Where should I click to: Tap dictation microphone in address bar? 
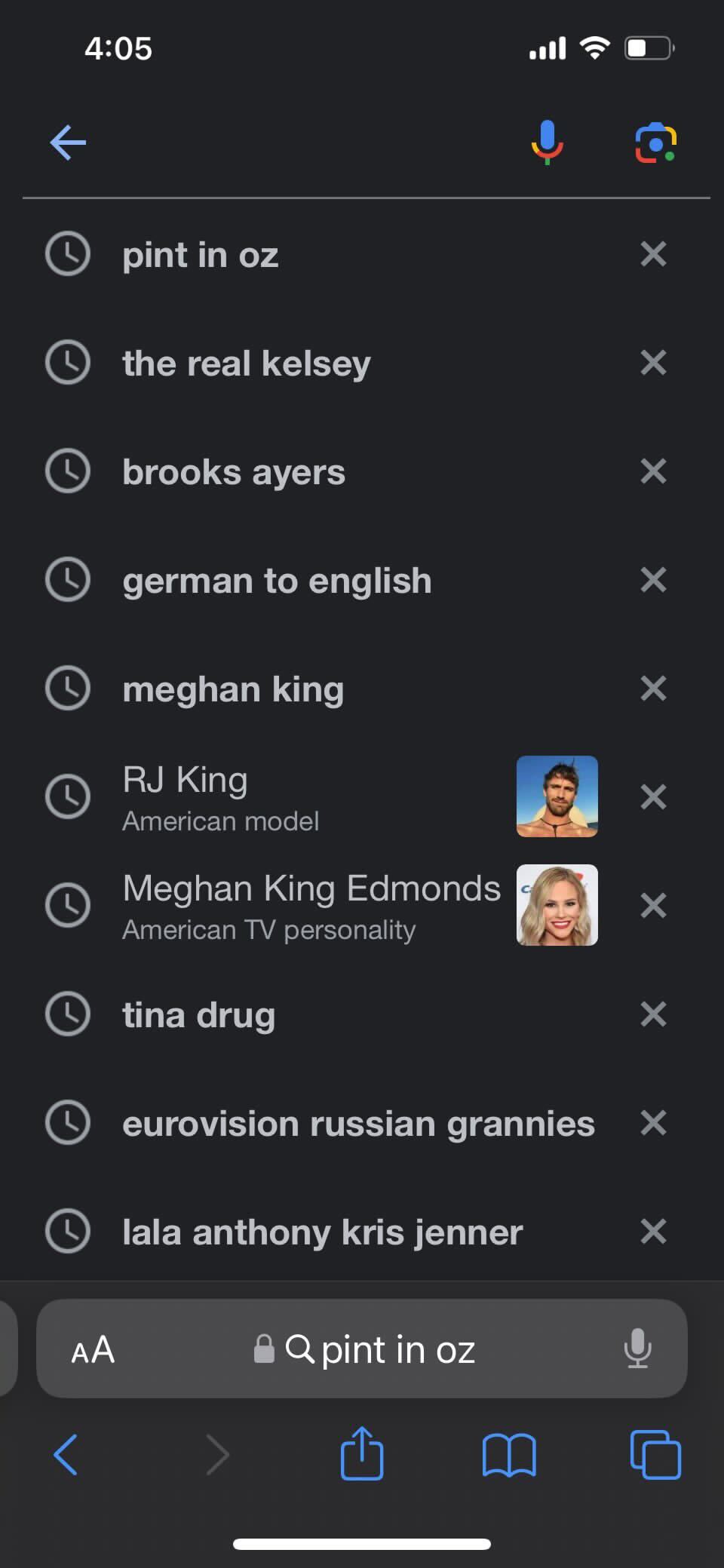pyautogui.click(x=637, y=1348)
